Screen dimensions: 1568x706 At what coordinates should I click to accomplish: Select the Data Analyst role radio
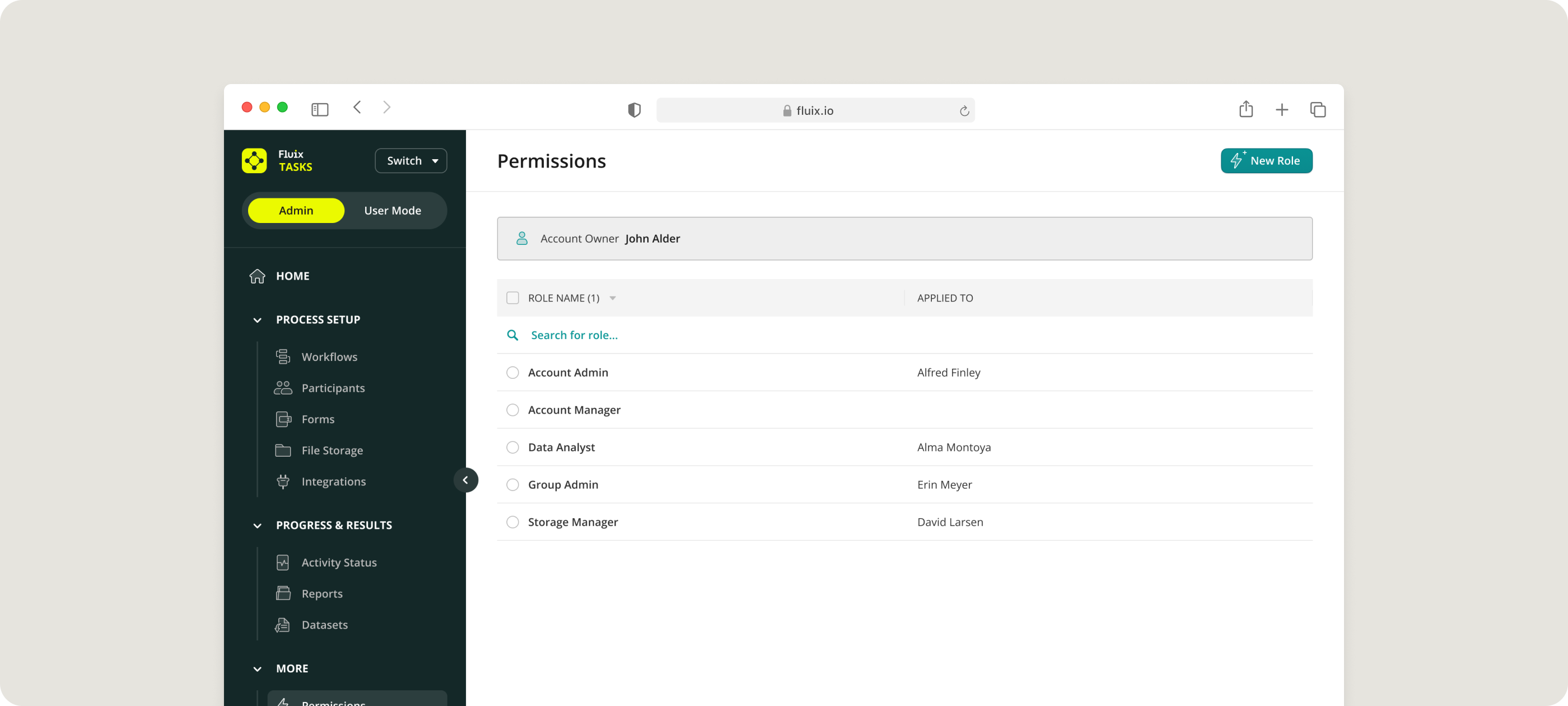[512, 447]
